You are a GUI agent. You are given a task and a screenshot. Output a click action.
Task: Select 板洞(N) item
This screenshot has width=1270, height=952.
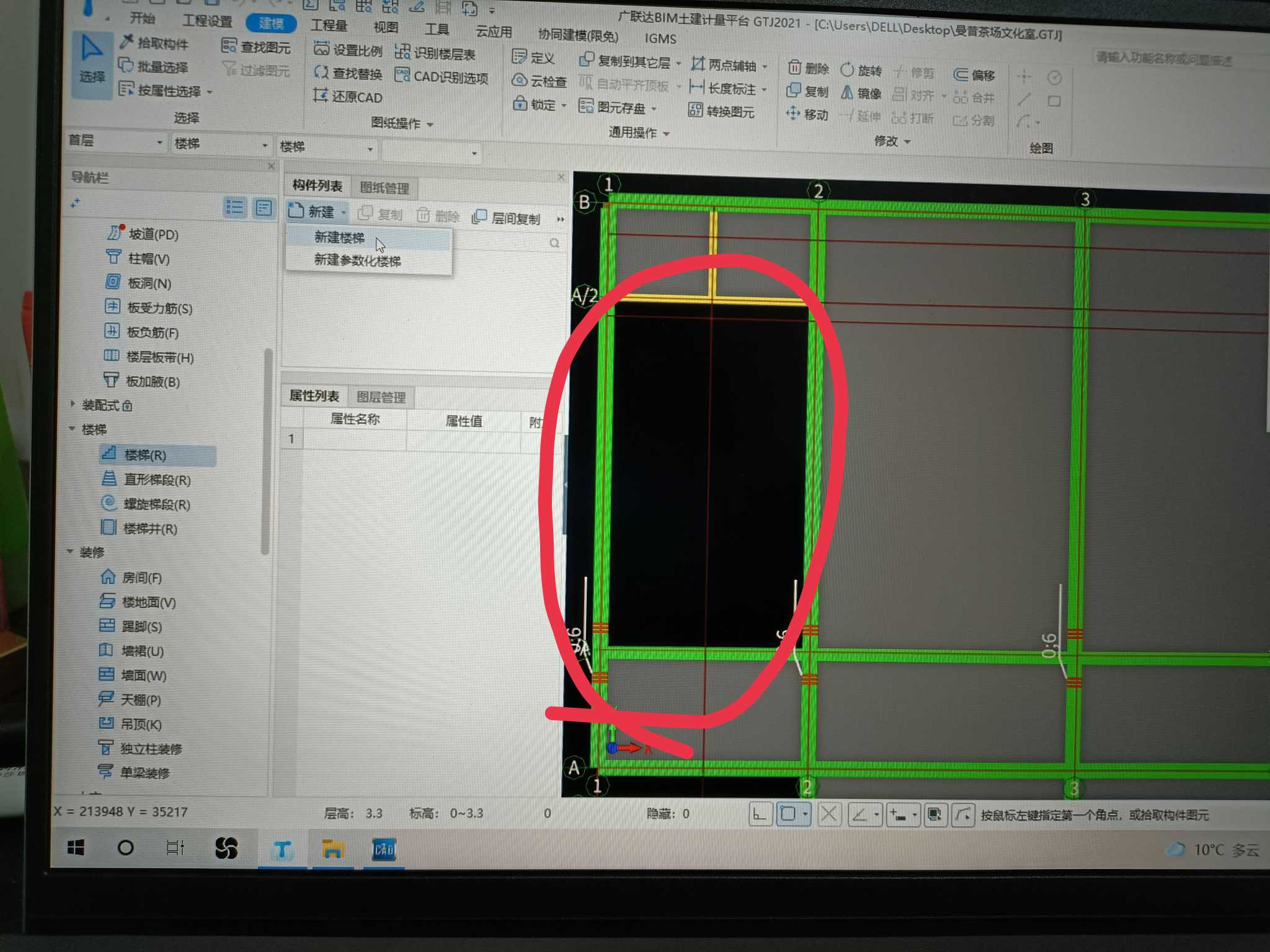[x=138, y=283]
